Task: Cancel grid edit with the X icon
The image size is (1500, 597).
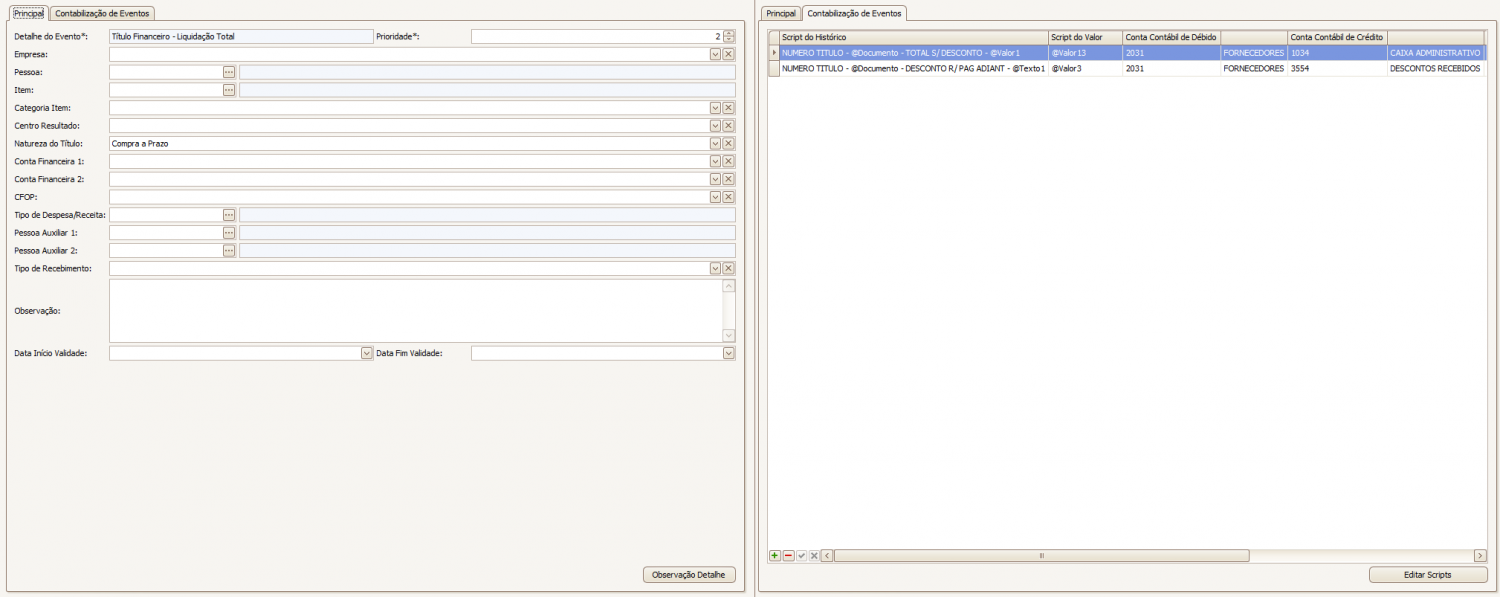Action: [x=814, y=555]
